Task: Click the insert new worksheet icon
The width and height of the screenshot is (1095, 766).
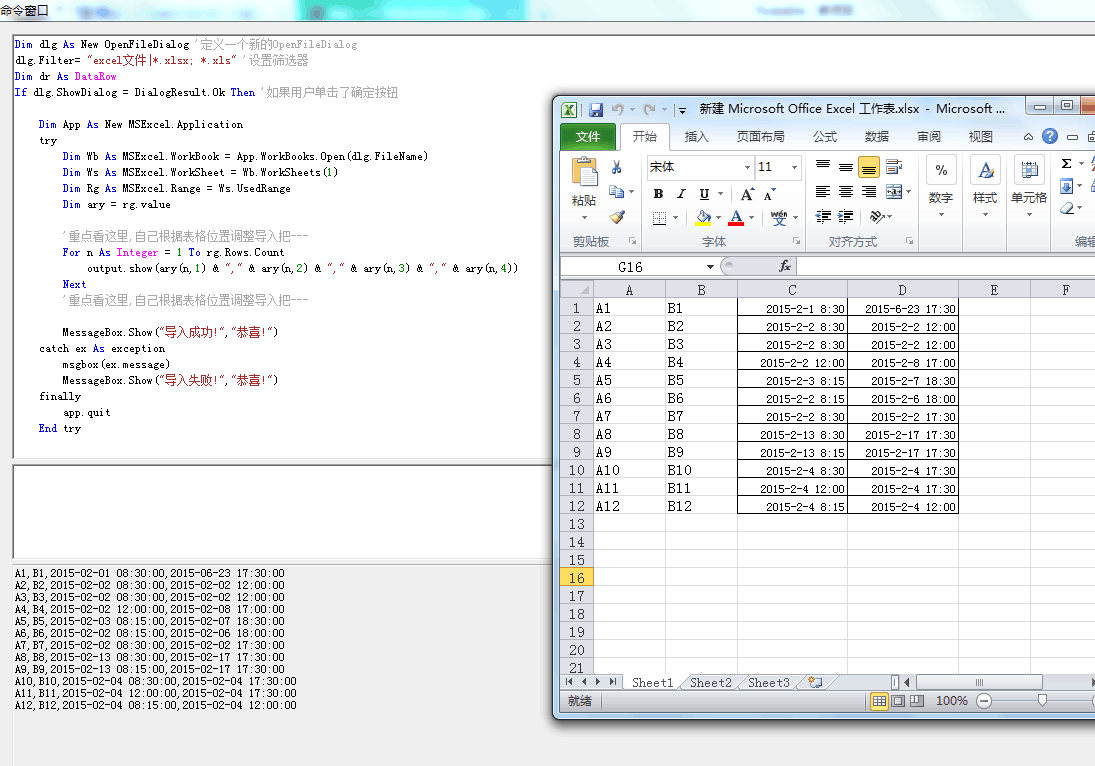Action: coord(815,682)
